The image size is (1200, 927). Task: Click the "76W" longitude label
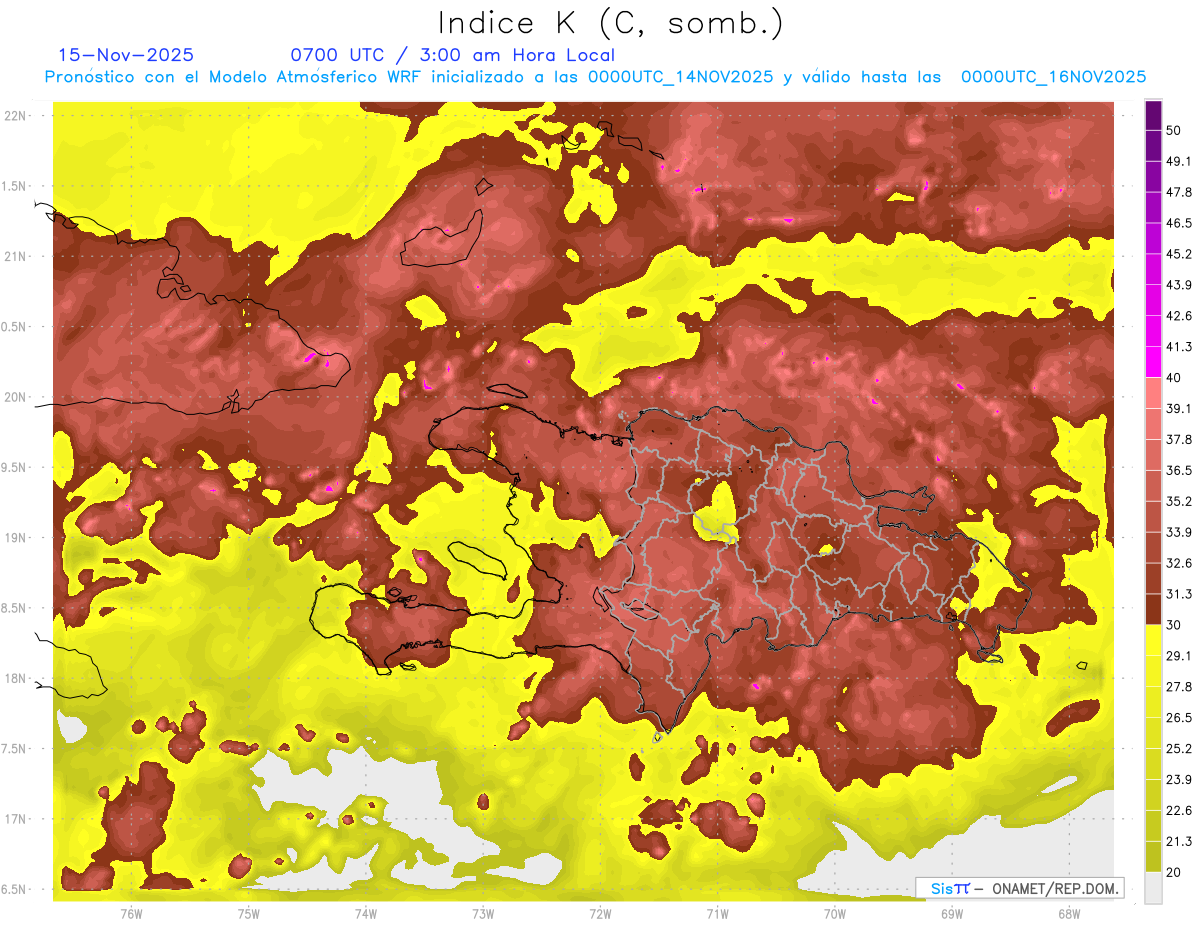click(x=131, y=914)
